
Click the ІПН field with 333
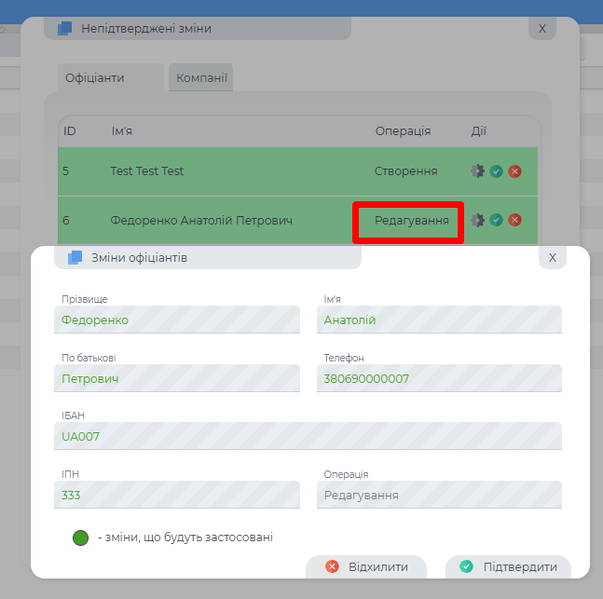[177, 495]
